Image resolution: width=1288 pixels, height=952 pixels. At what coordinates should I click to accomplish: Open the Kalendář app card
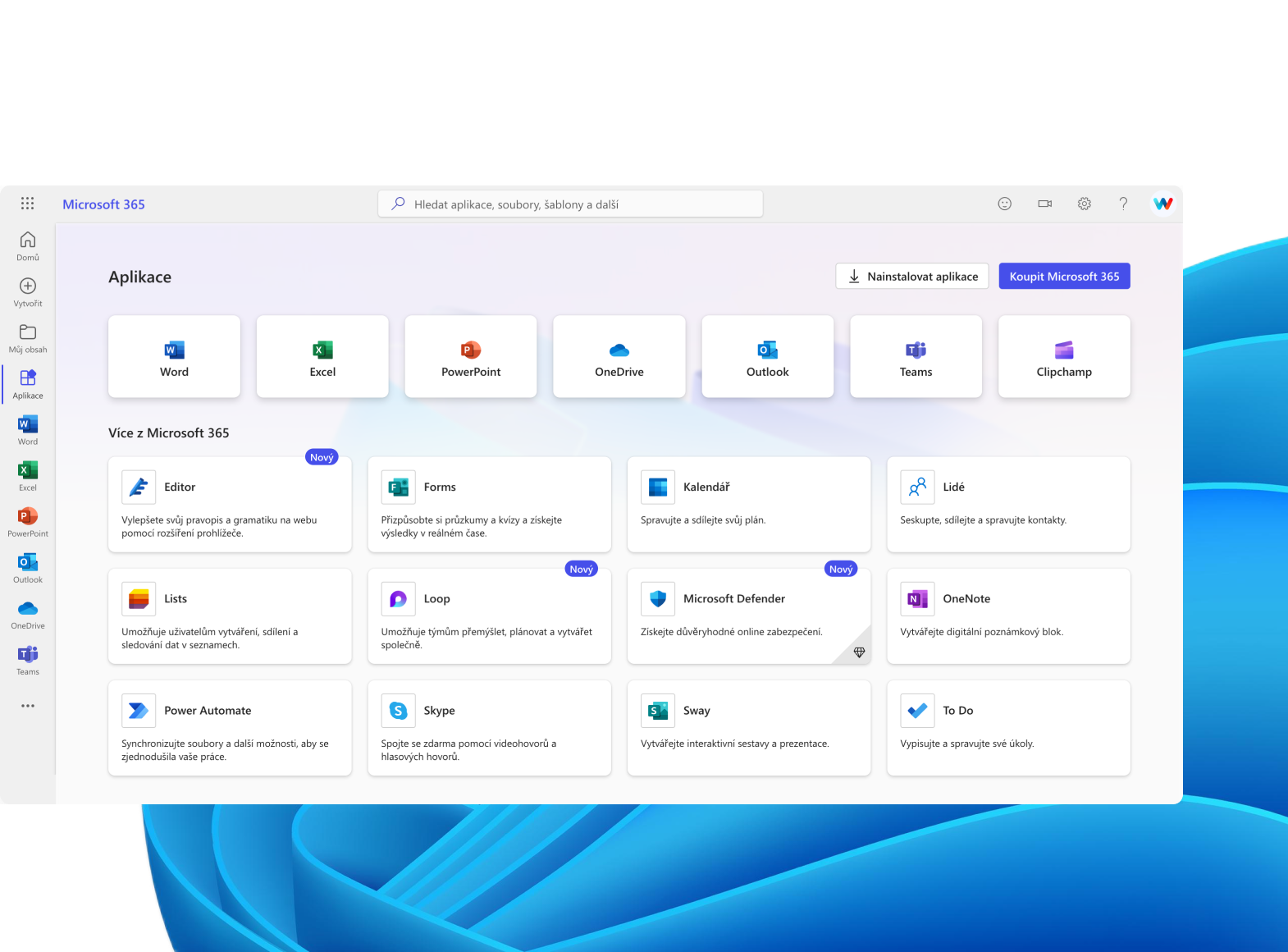point(749,505)
